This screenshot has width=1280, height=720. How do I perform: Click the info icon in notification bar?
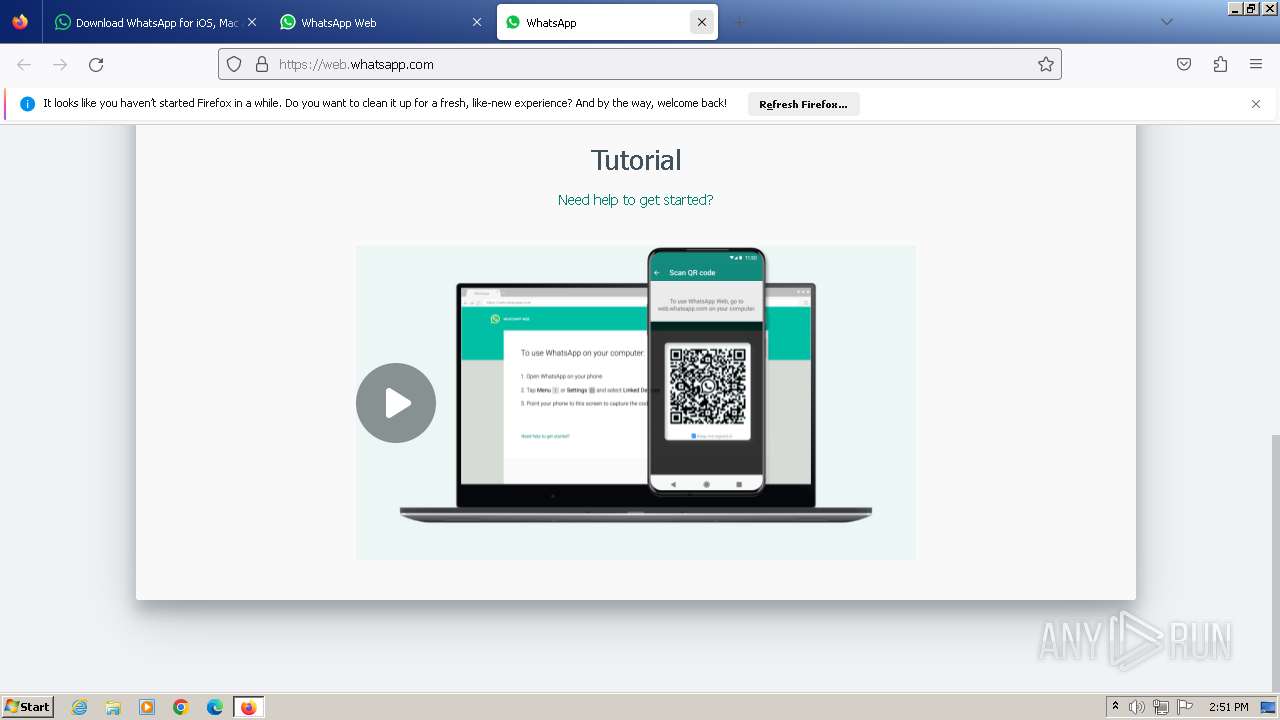[x=27, y=104]
